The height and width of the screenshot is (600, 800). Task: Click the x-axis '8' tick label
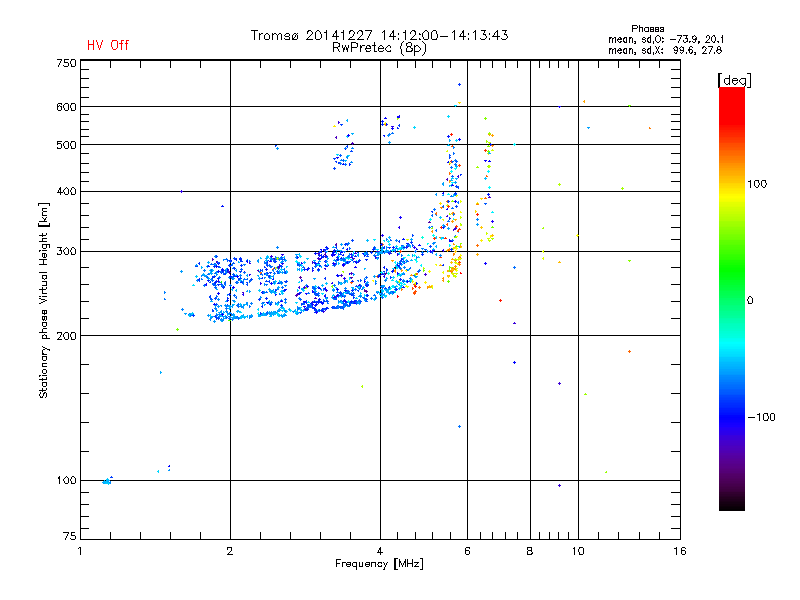tap(530, 551)
